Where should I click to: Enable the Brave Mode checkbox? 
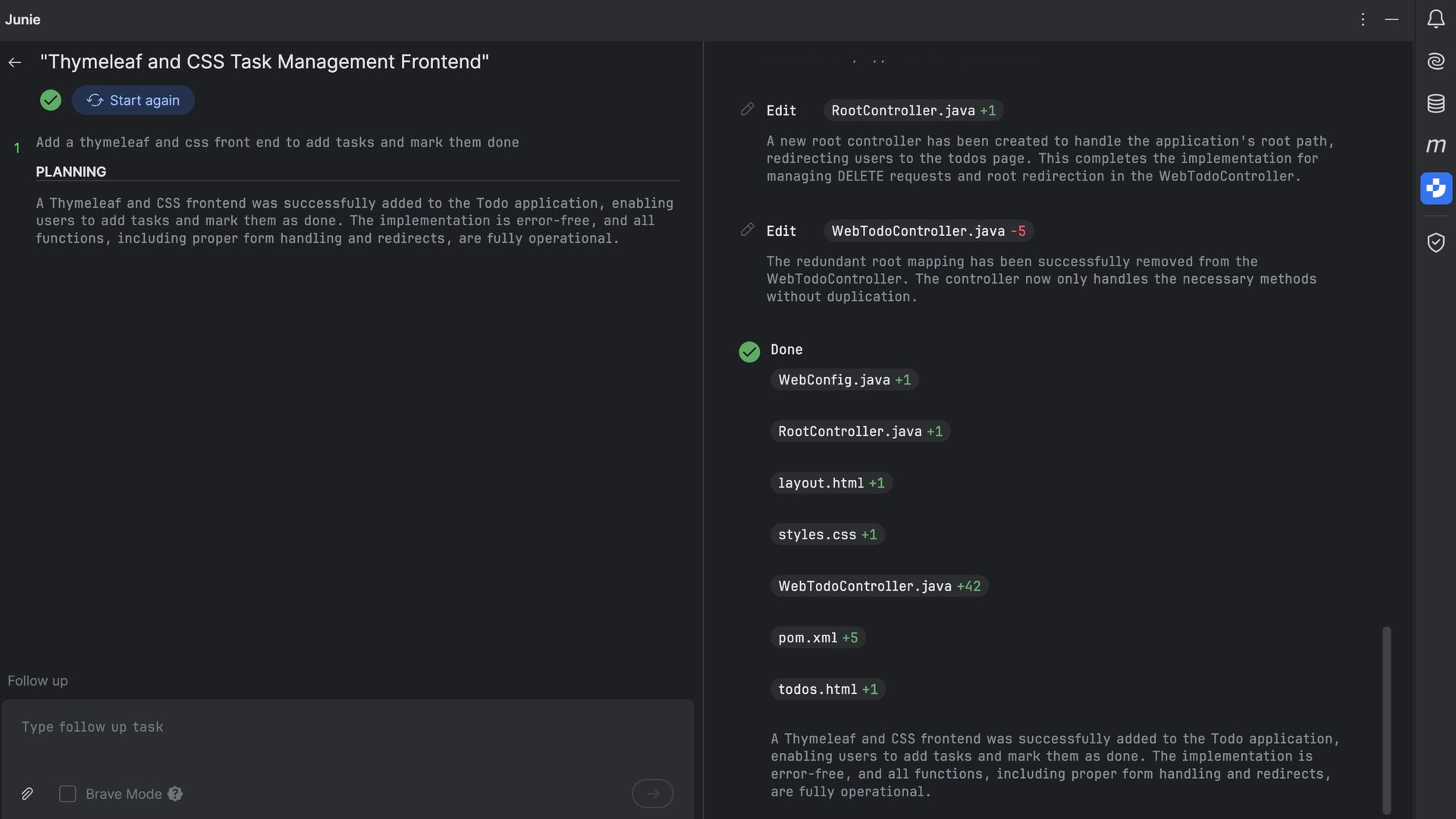[67, 794]
